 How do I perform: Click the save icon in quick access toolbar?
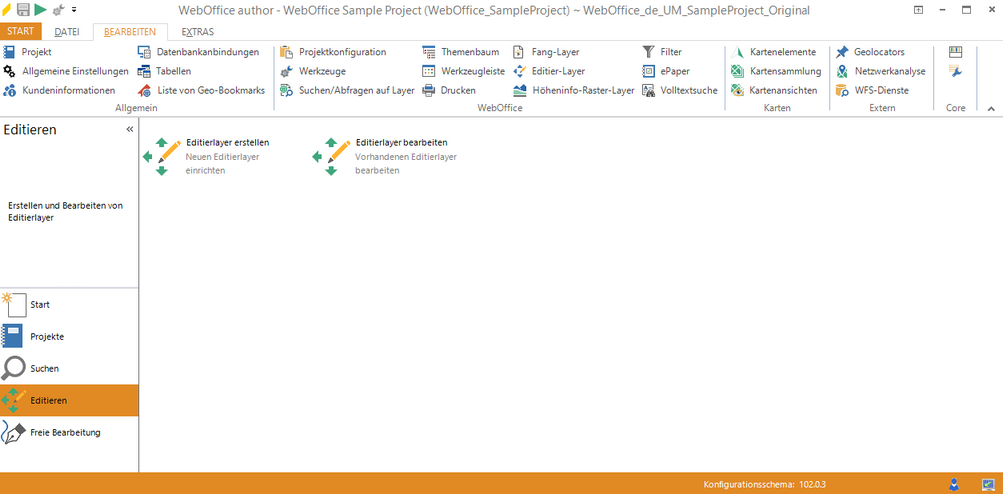tap(23, 9)
